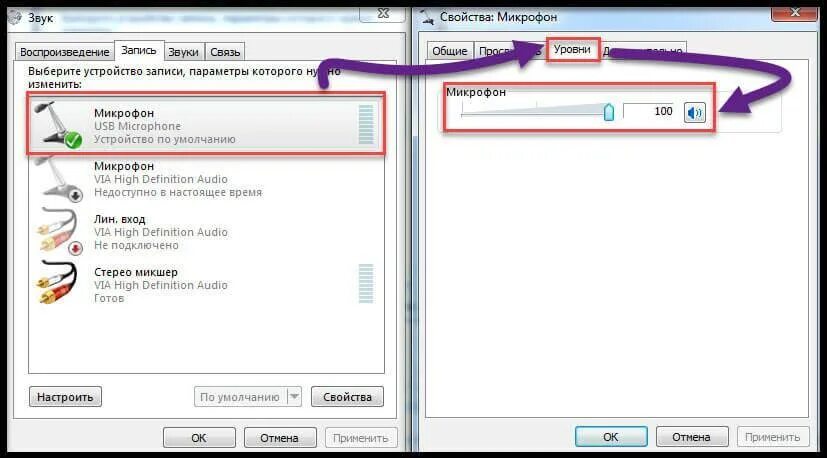Click the Свойства: Микрофон title bar icon
This screenshot has width=827, height=458.
coord(429,17)
